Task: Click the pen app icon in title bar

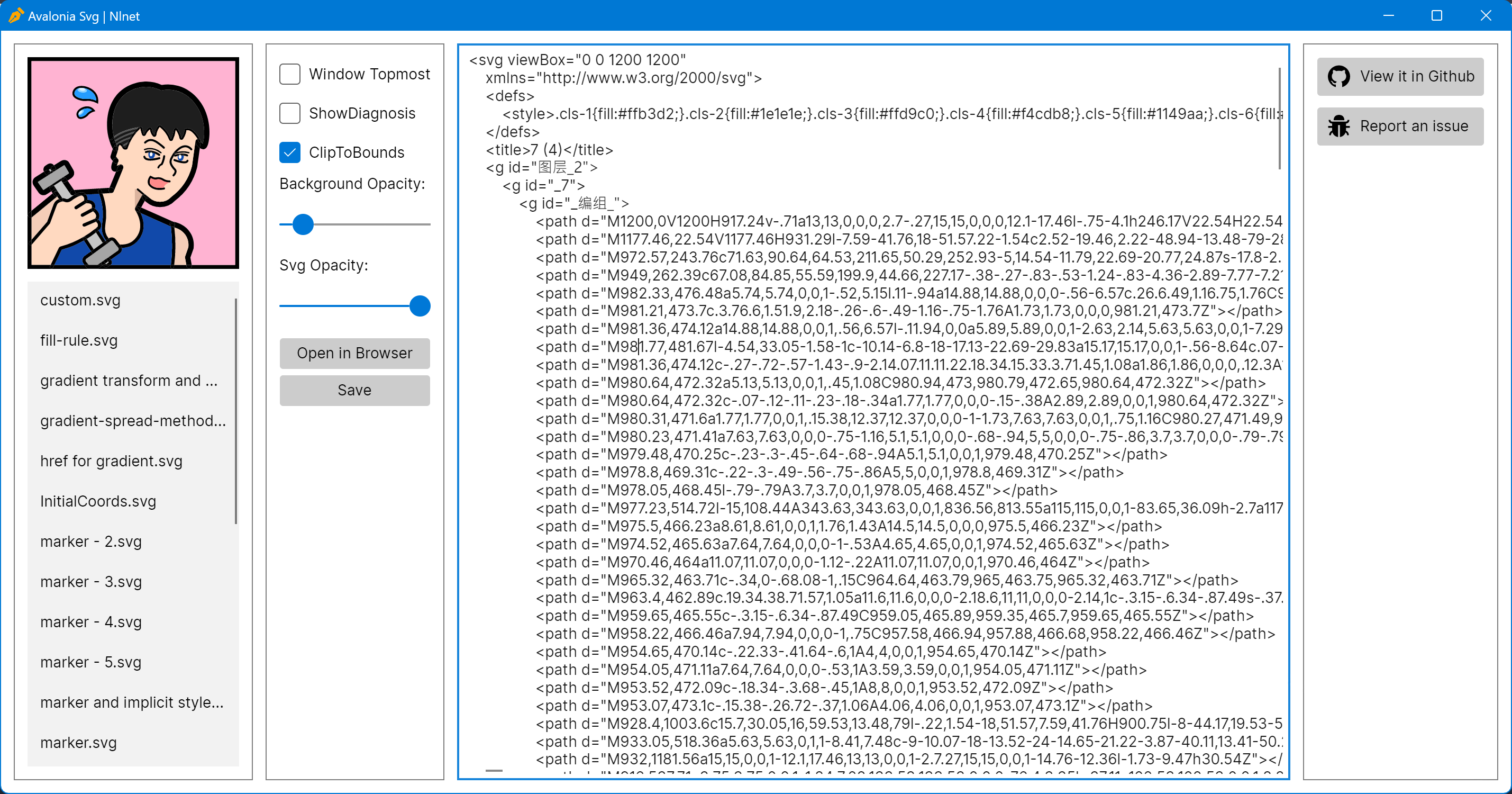Action: (16, 16)
